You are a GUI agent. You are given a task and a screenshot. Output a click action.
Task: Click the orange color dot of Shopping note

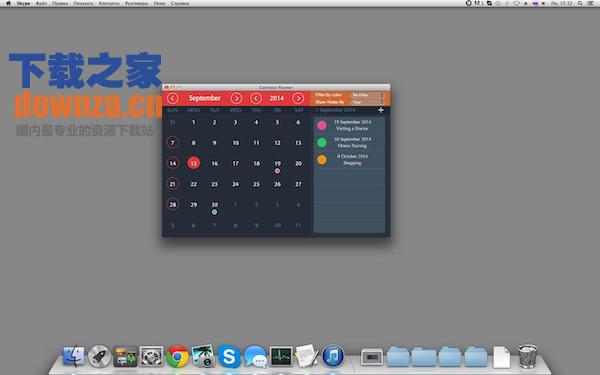[x=322, y=160]
